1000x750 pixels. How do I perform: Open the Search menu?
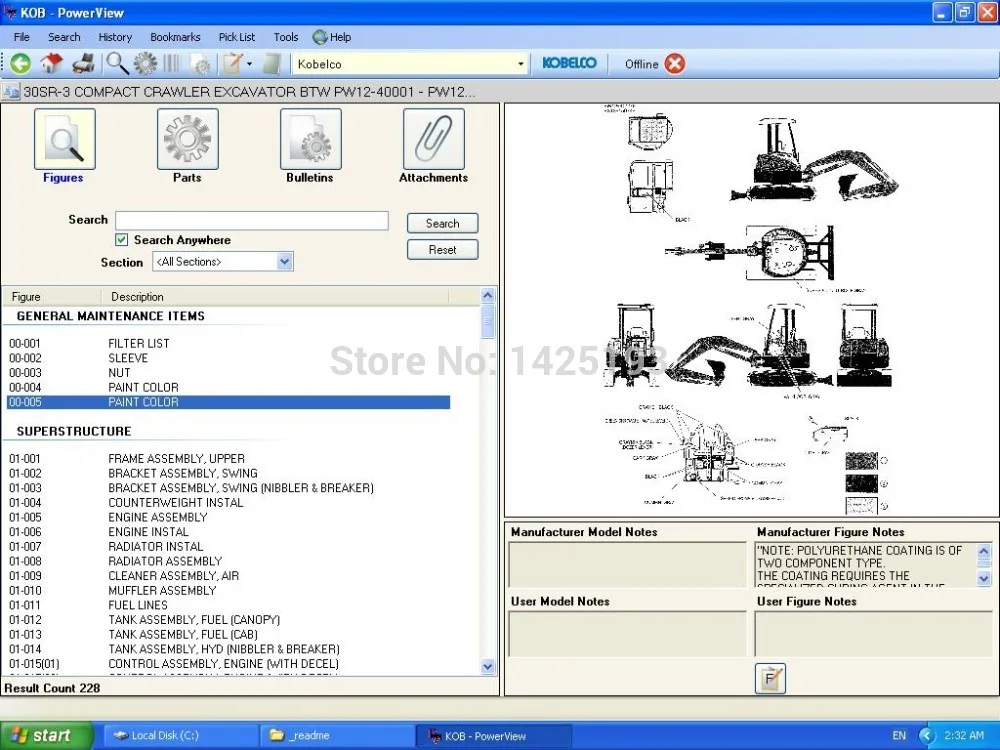click(x=64, y=37)
